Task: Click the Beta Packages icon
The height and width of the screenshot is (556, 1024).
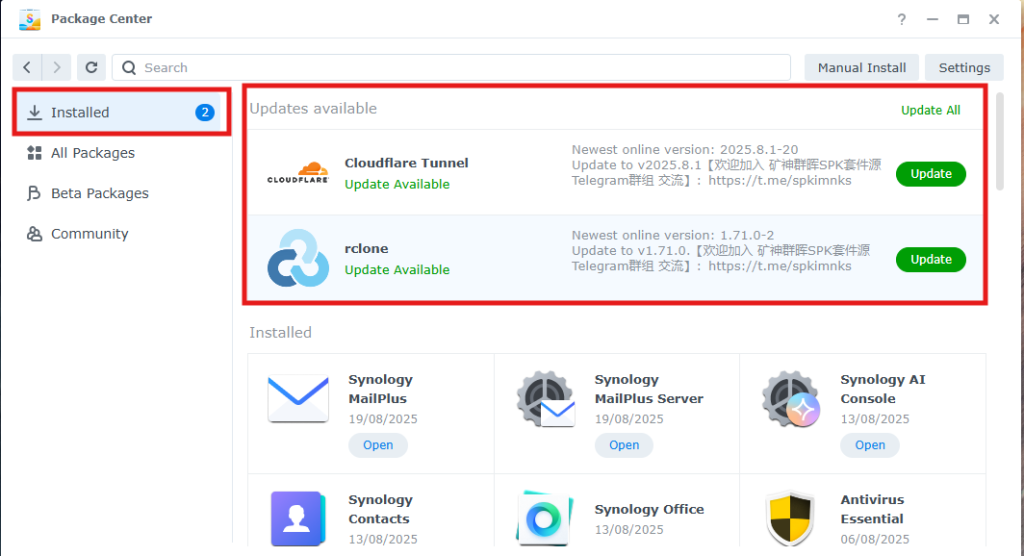Action: point(34,193)
